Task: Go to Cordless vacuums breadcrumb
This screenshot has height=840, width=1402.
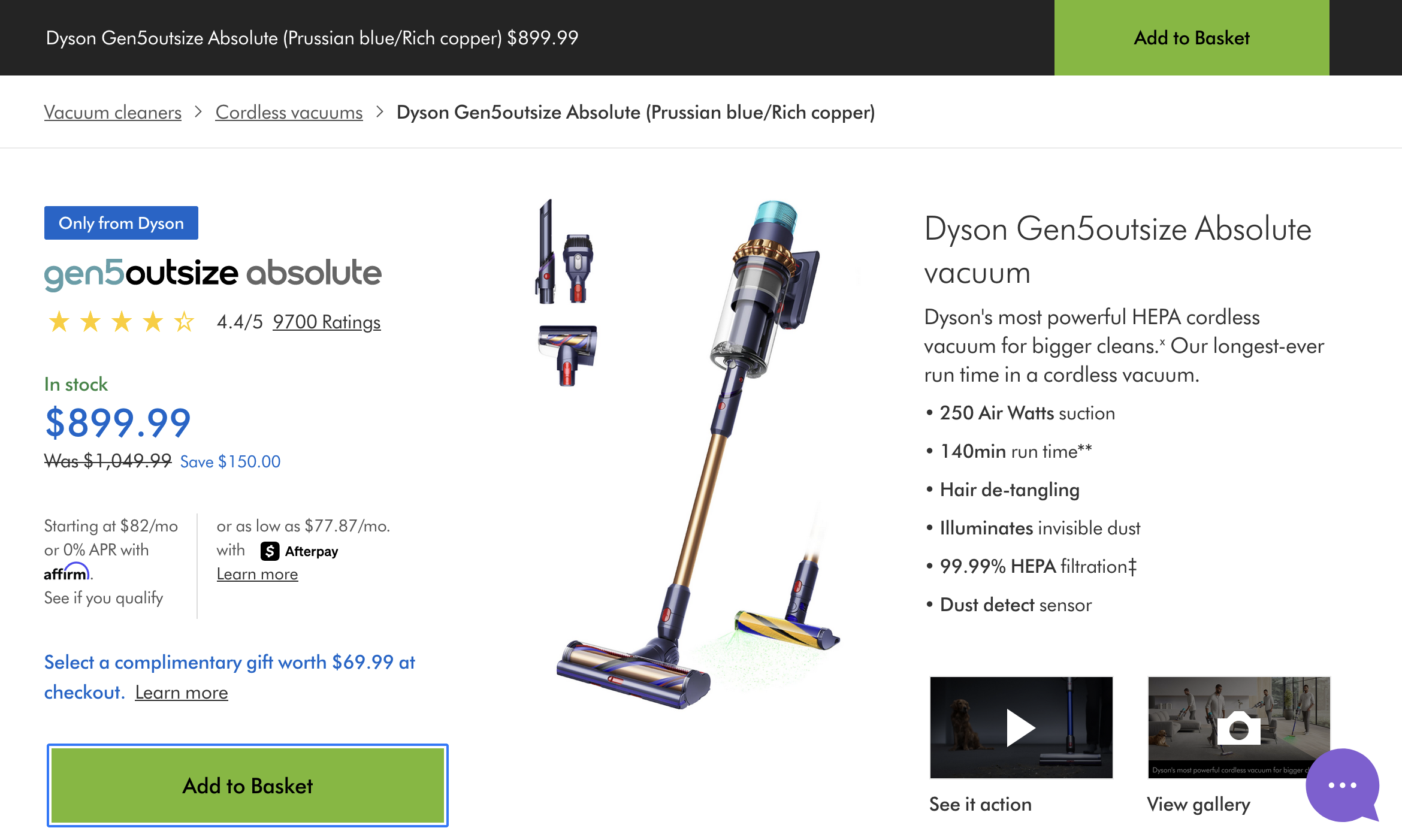Action: [x=289, y=112]
